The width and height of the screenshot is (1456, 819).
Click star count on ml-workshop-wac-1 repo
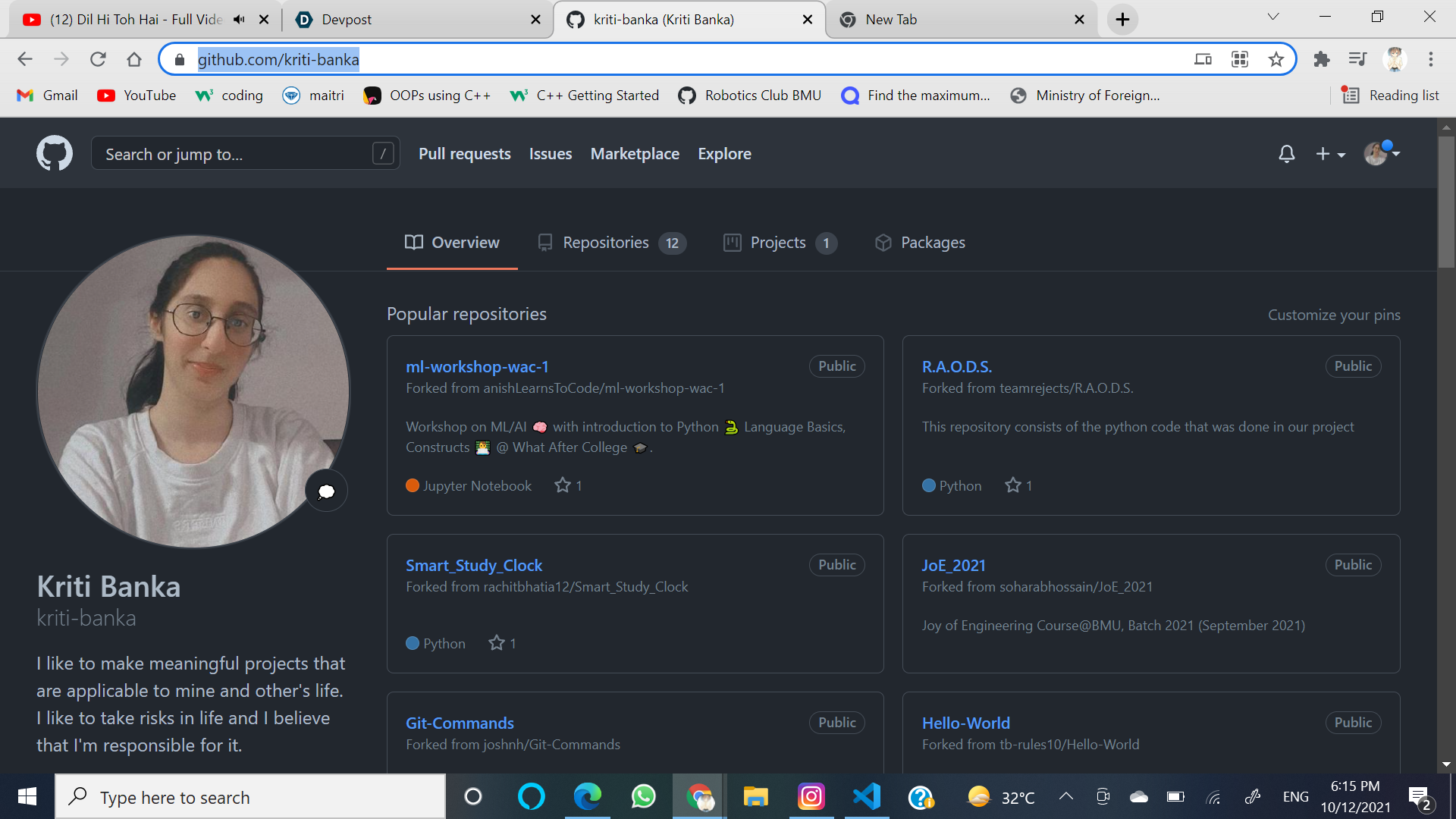pyautogui.click(x=569, y=485)
